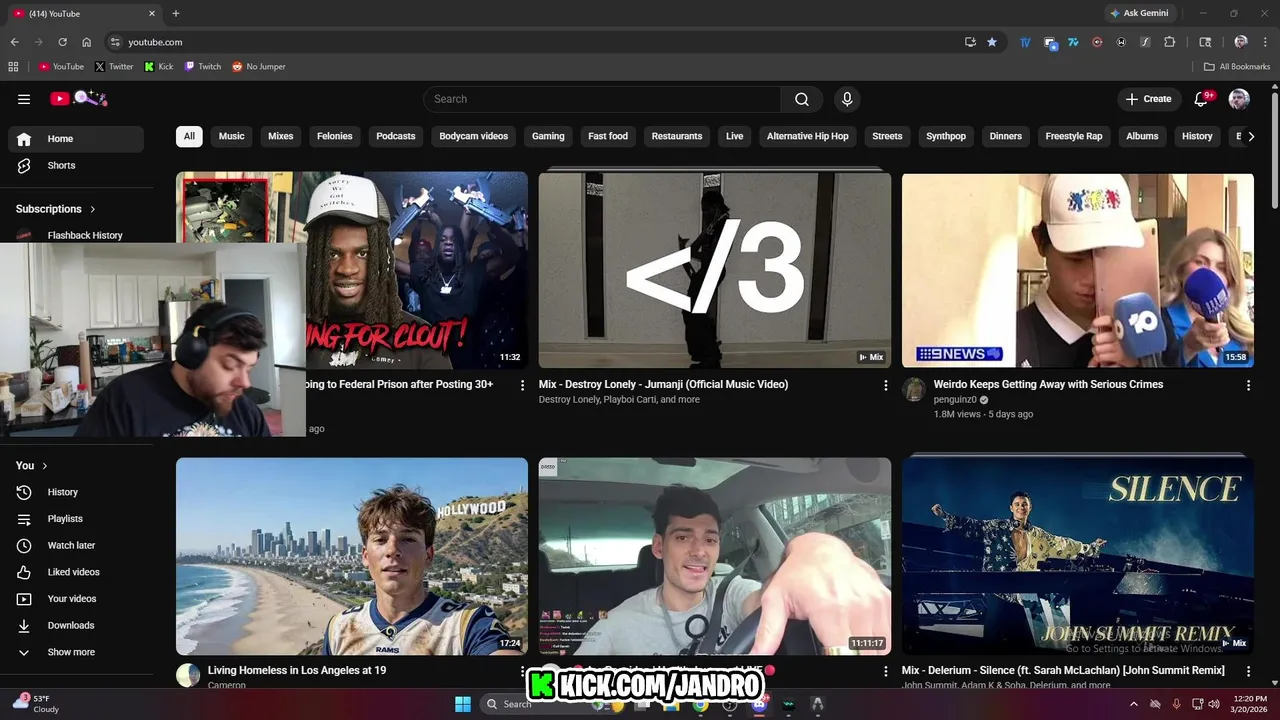The image size is (1280, 720).
Task: Open Shorts in sidebar
Action: [x=76, y=165]
